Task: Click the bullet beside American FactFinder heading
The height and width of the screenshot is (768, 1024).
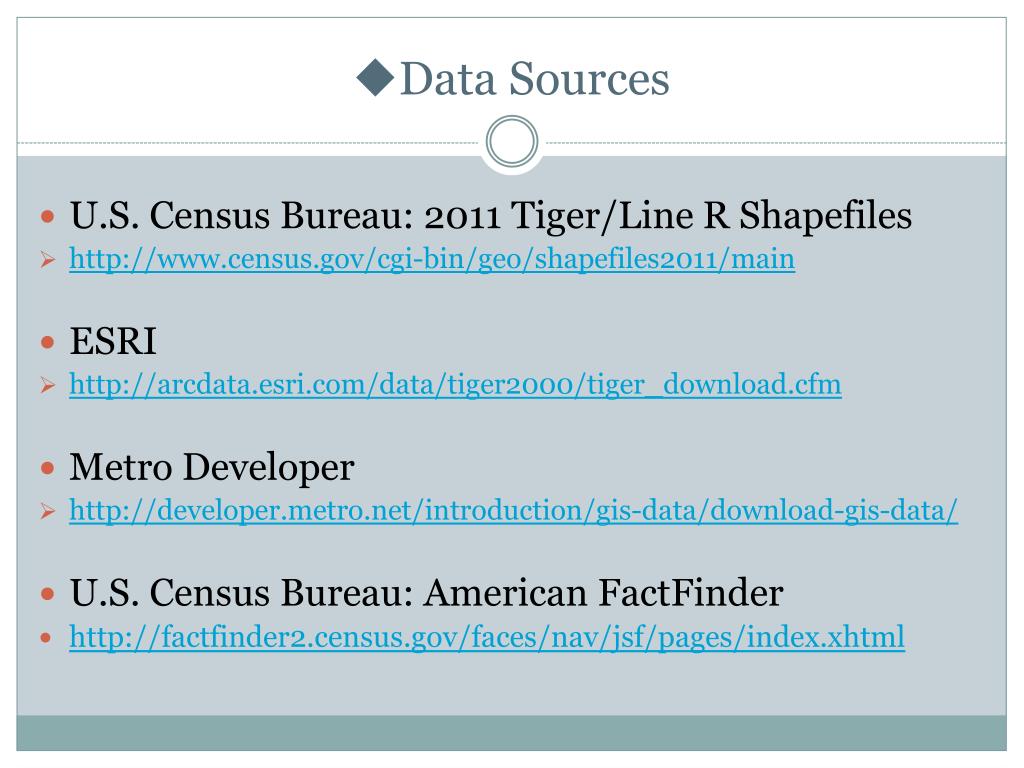Action: 47,594
